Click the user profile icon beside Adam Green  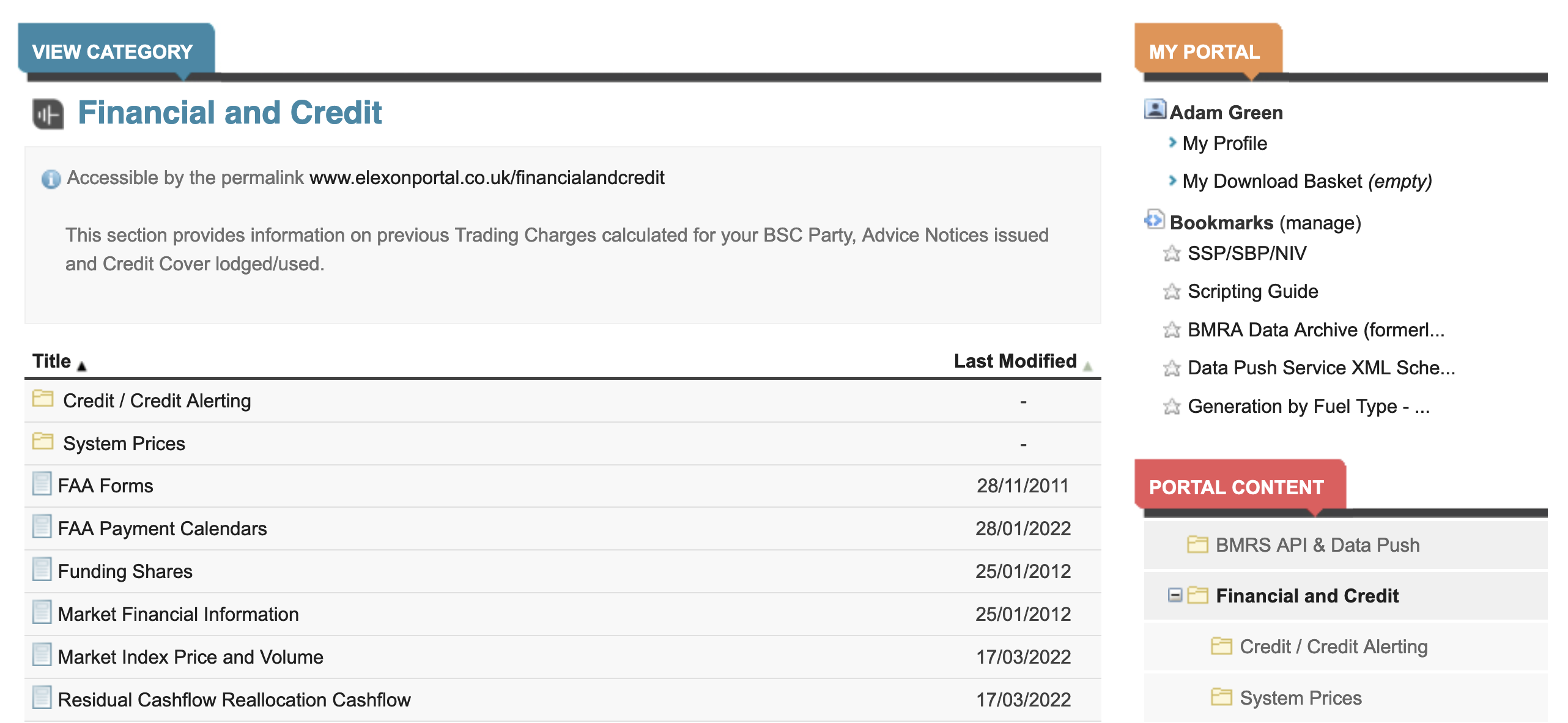point(1155,110)
